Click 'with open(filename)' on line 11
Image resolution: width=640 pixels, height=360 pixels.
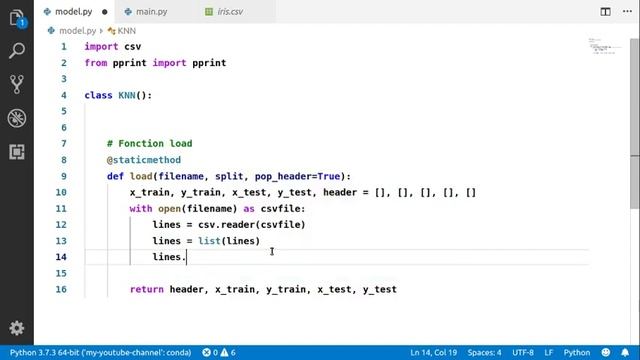(x=183, y=209)
